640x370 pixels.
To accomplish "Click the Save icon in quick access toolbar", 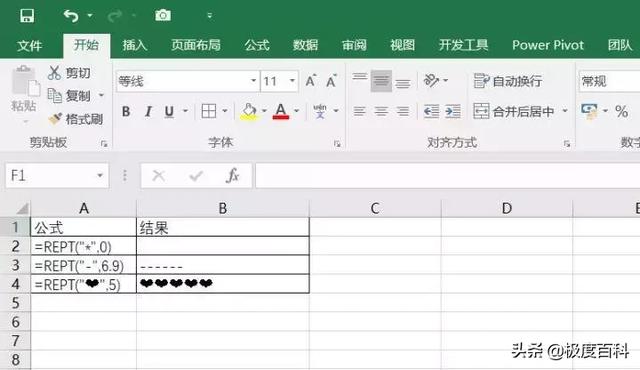I will 27,16.
